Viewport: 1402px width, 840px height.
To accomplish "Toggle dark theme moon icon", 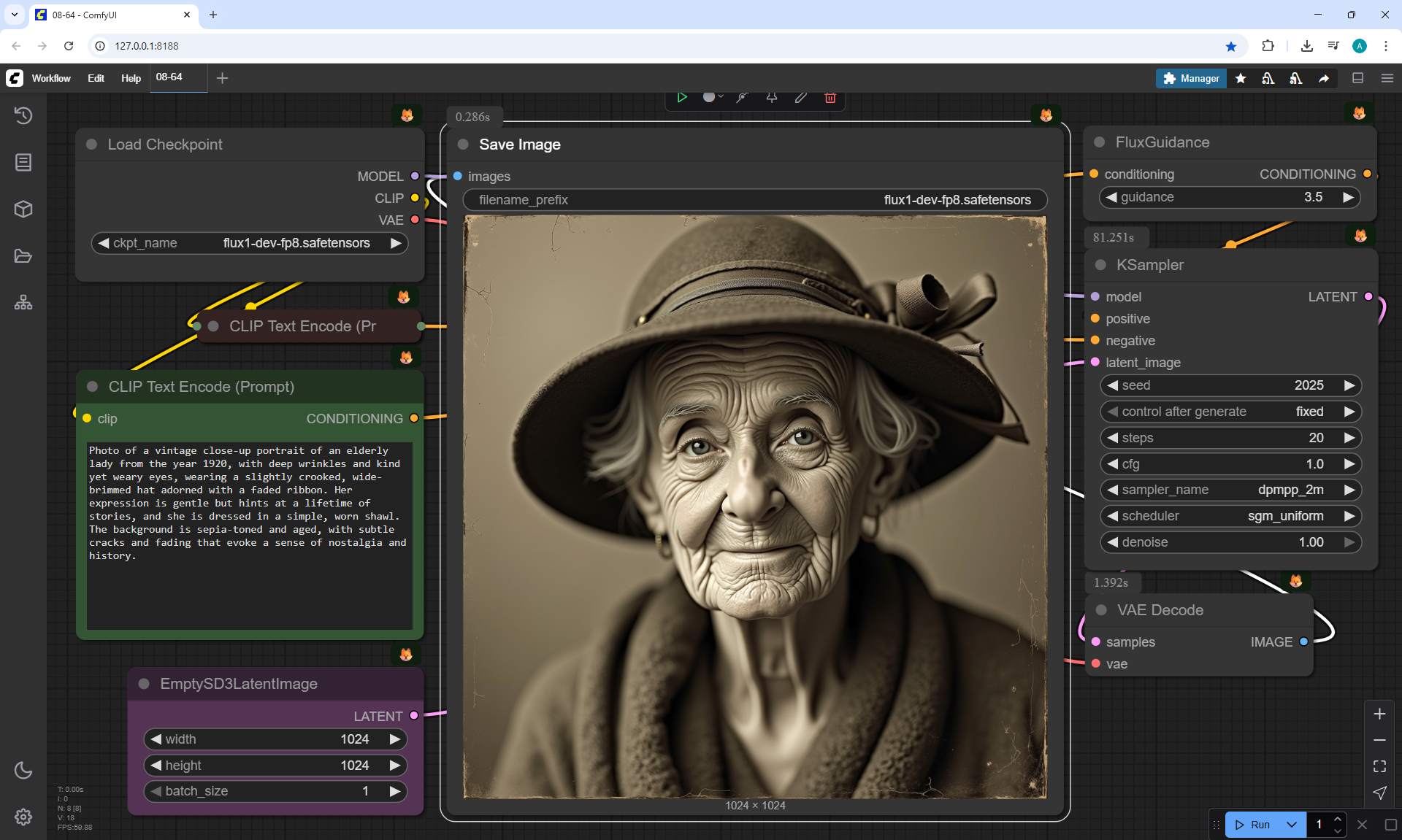I will pyautogui.click(x=23, y=770).
